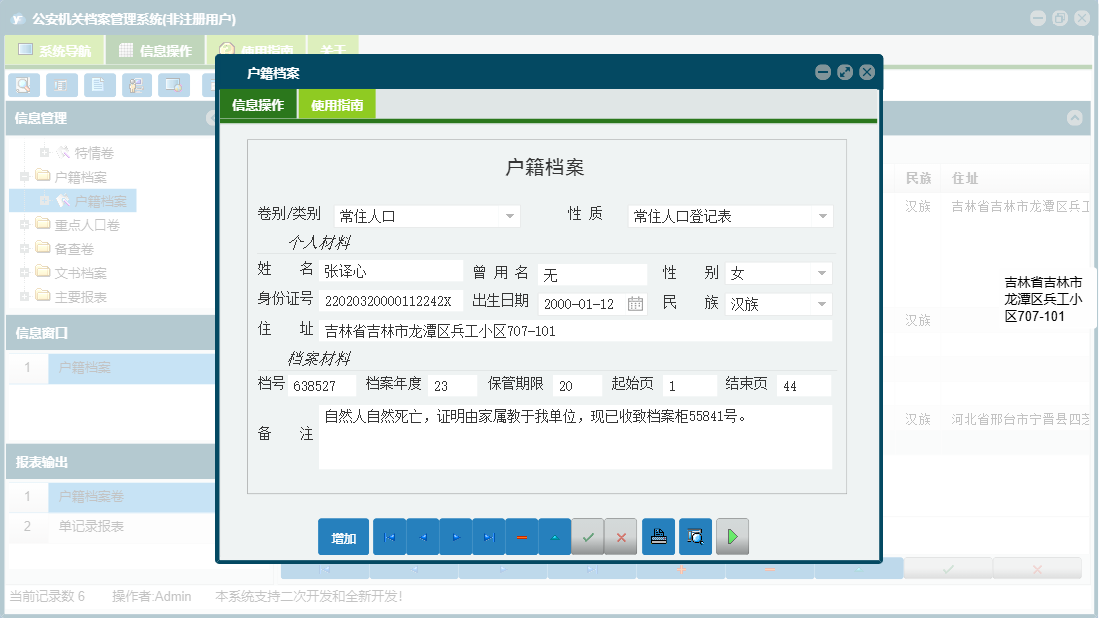The width and height of the screenshot is (1099, 618).
Task: Select the magnifier search icon in the sidebar toolbar
Action: click(22, 85)
